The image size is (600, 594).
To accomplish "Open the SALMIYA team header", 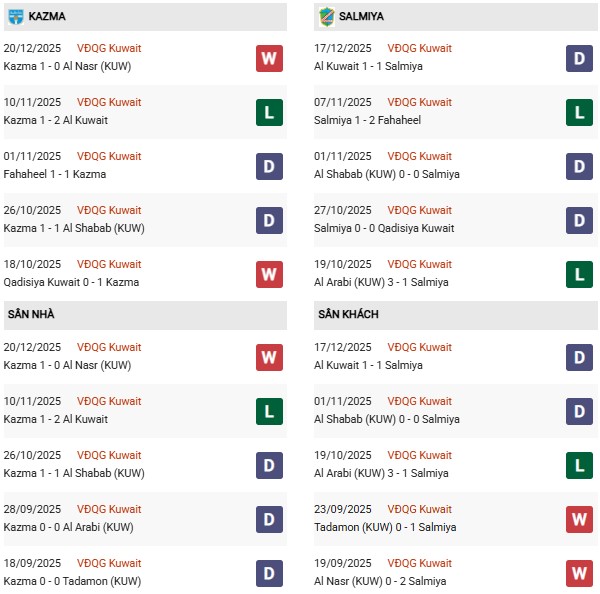I will pyautogui.click(x=361, y=17).
